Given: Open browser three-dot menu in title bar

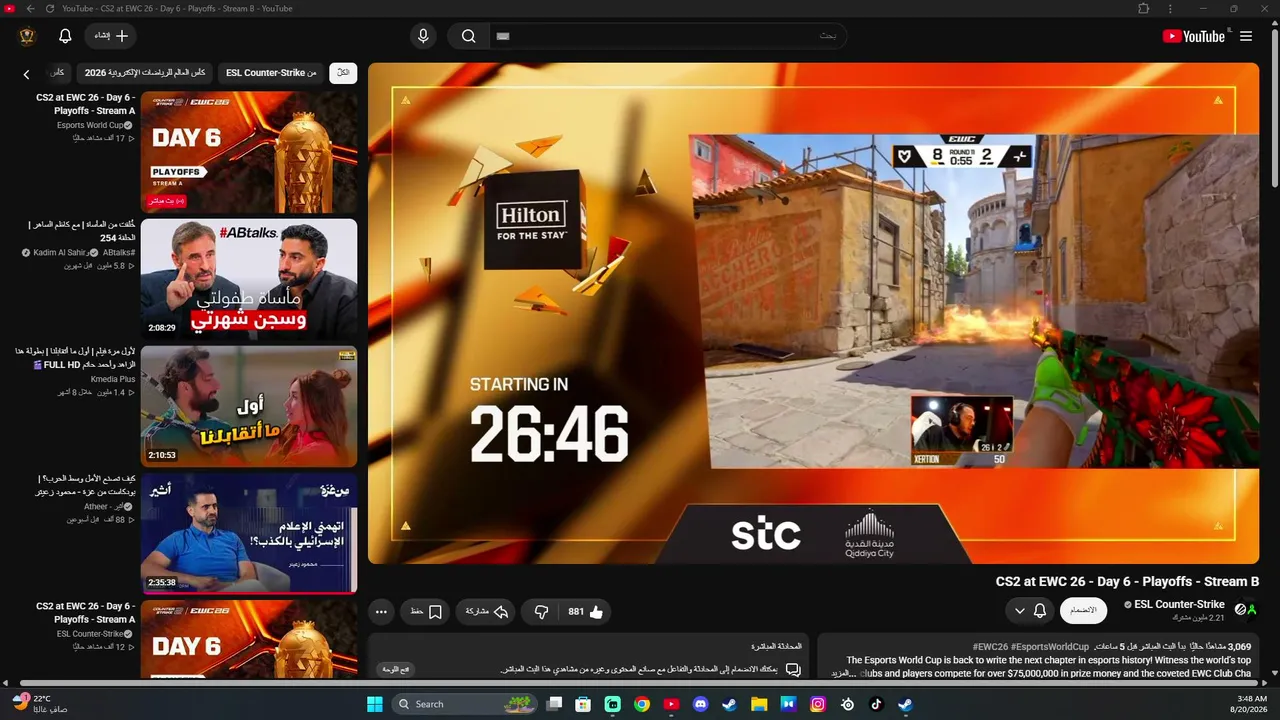Looking at the screenshot, I should tap(1171, 8).
